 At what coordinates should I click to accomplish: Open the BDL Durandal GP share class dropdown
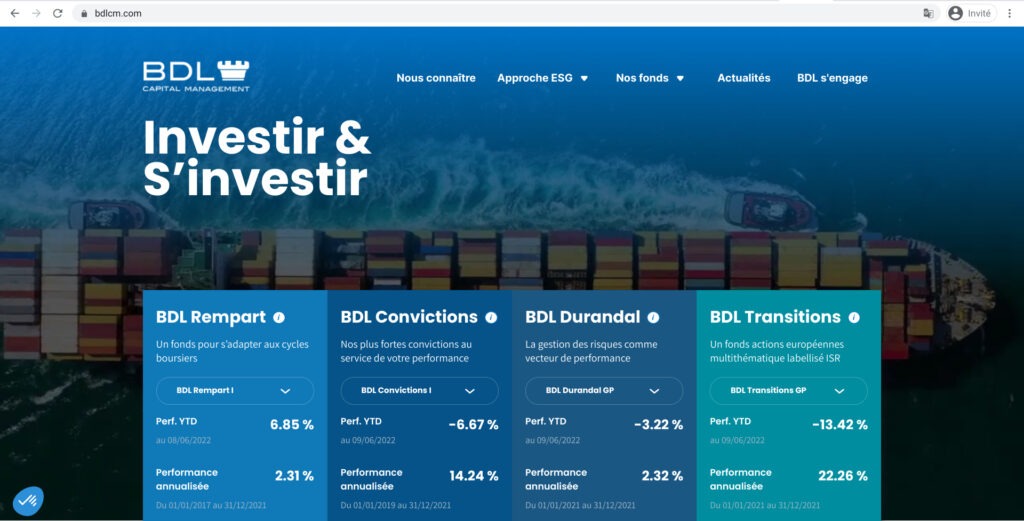604,390
